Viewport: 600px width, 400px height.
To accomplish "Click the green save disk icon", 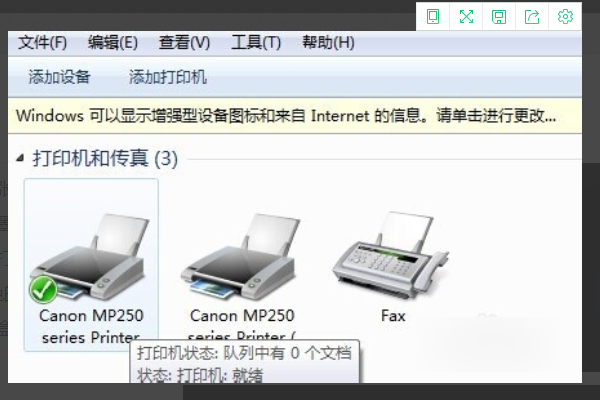I will [x=499, y=17].
